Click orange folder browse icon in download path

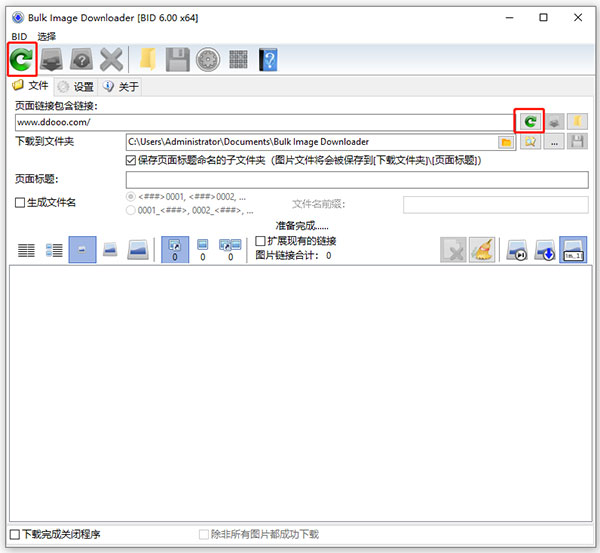(506, 142)
